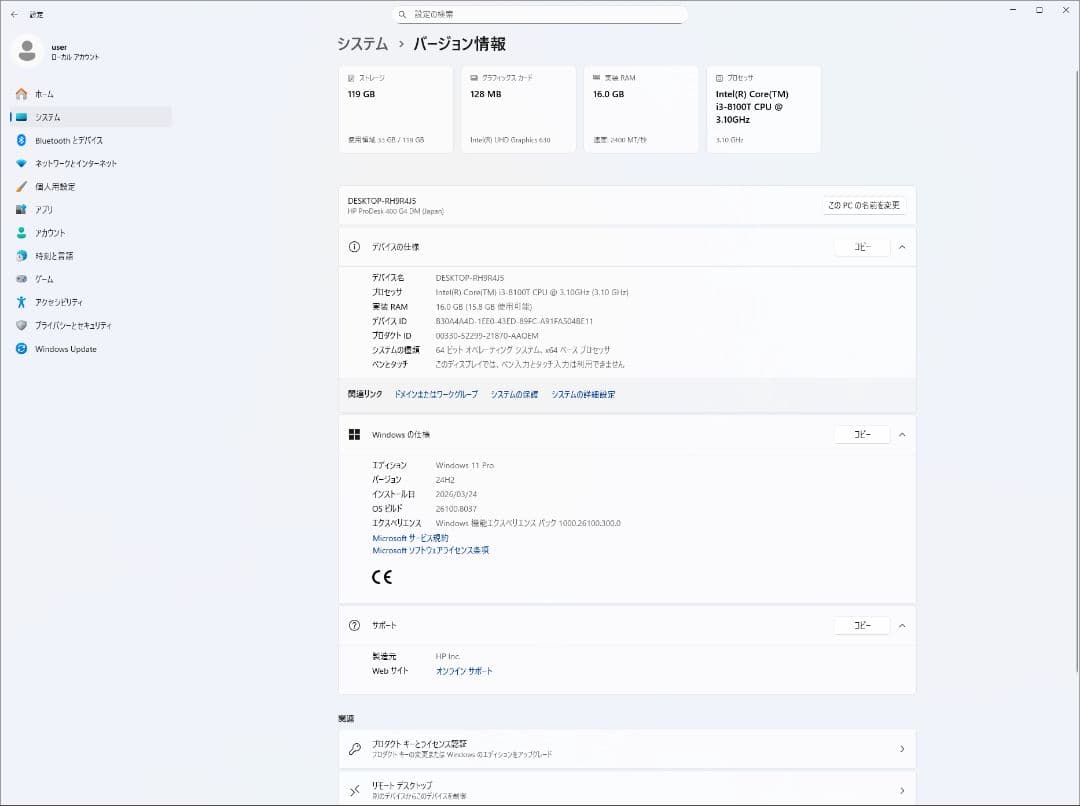The image size is (1080, 806).
Task: Select システム in the sidebar
Action: [91, 117]
